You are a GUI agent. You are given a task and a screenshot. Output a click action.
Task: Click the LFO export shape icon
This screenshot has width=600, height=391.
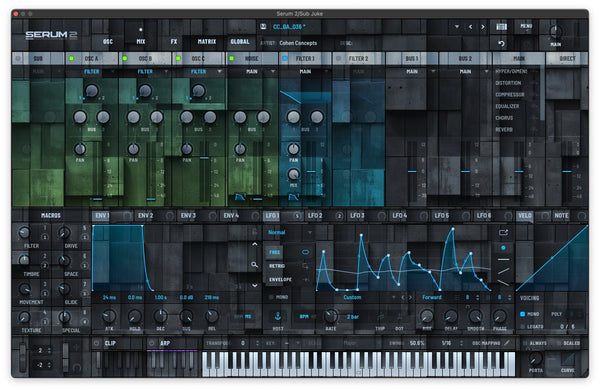(x=503, y=232)
